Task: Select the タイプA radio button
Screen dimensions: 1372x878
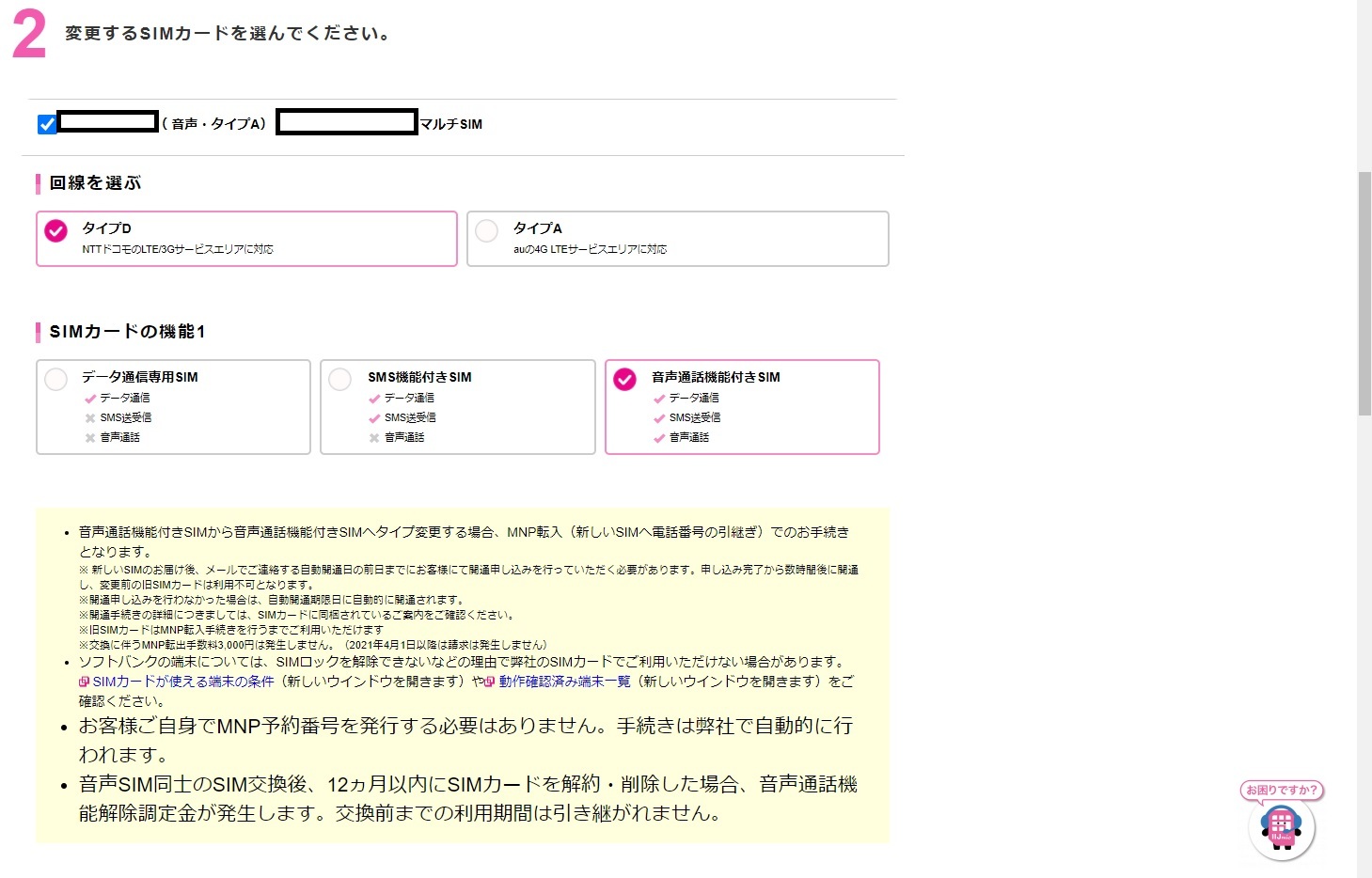Action: point(486,231)
